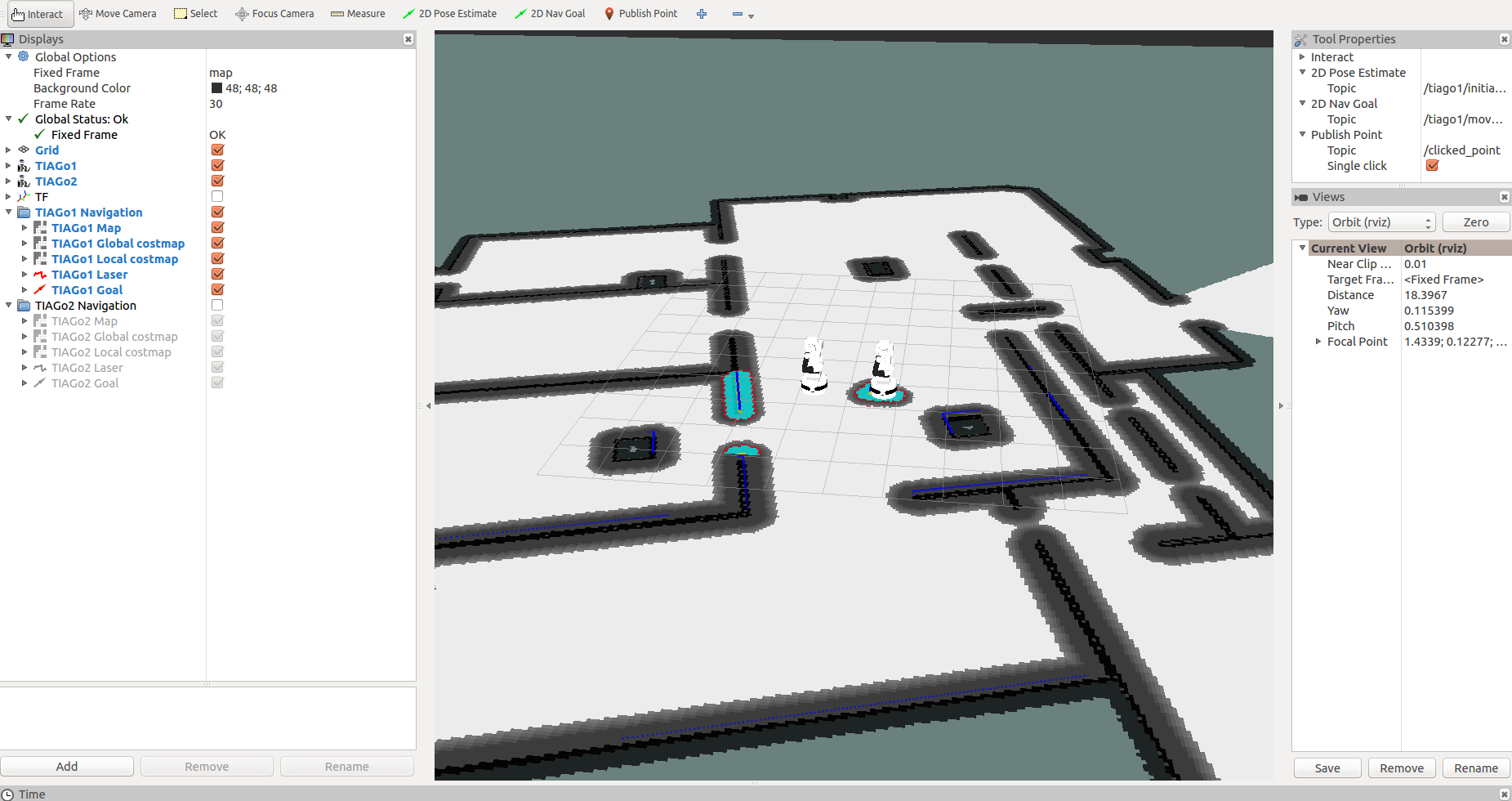
Task: Collapse the TIAGo1 Navigation group
Action: (x=9, y=213)
